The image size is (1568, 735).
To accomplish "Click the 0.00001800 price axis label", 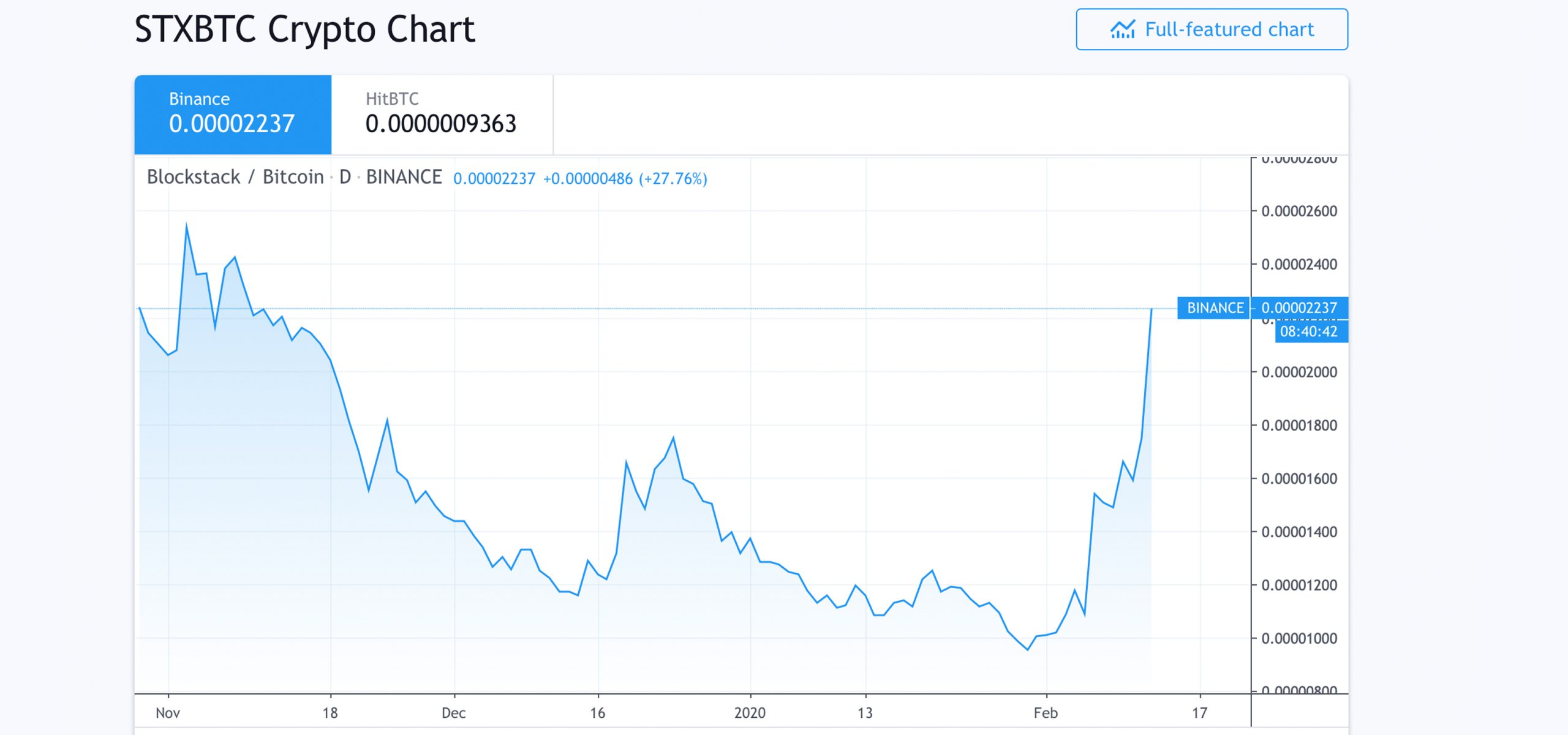I will [1299, 426].
